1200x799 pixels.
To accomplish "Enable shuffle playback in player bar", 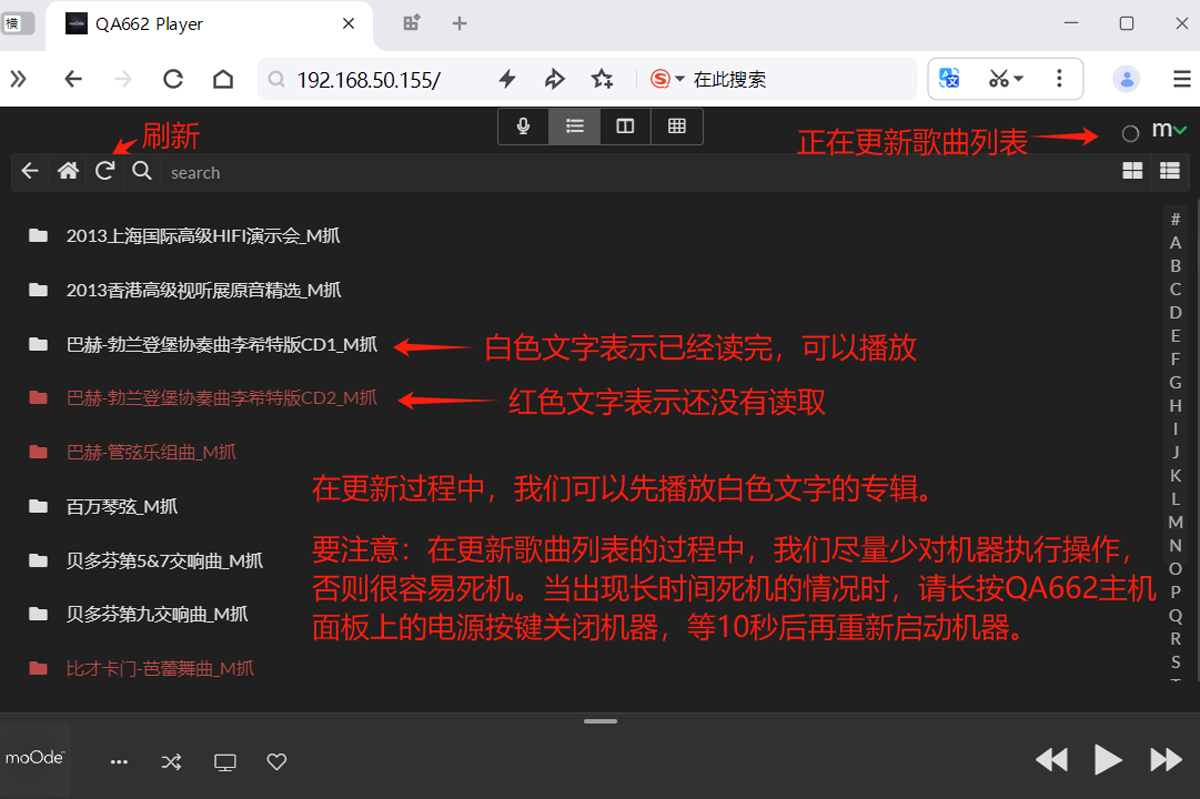I will point(171,761).
